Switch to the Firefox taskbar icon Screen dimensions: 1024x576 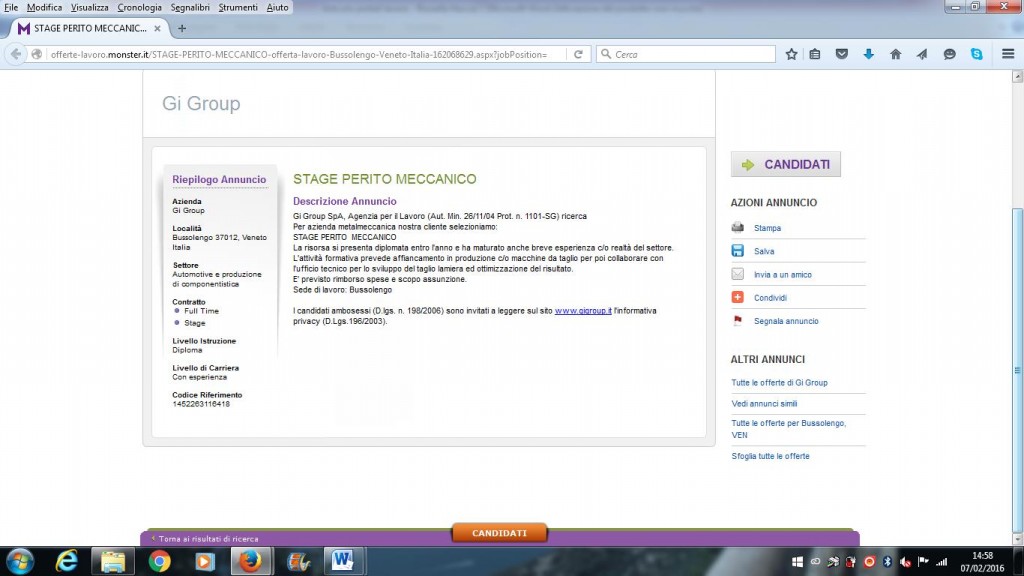click(x=250, y=562)
